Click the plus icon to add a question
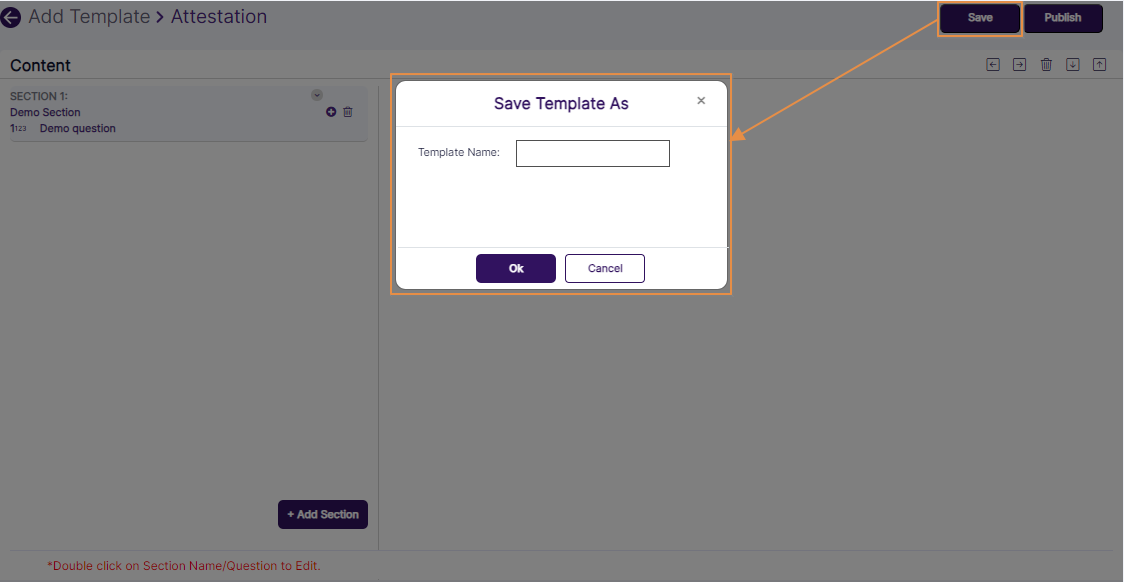Viewport: 1124px width, 582px height. pos(331,112)
